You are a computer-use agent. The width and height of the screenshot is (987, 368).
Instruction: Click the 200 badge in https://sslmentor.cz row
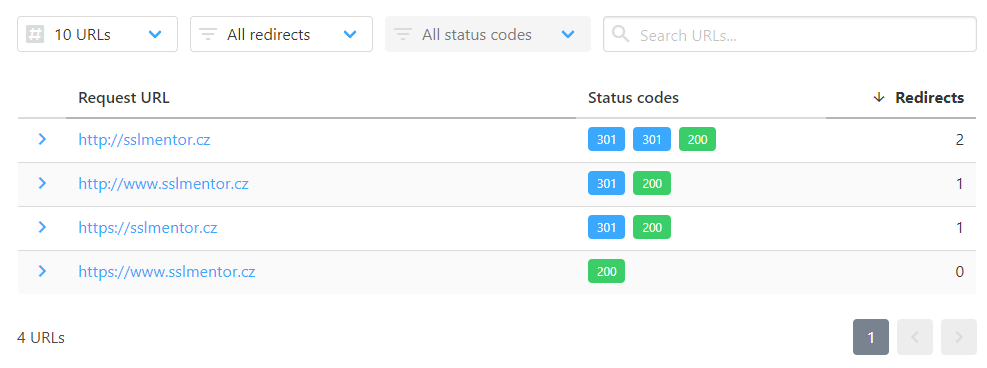click(x=652, y=228)
